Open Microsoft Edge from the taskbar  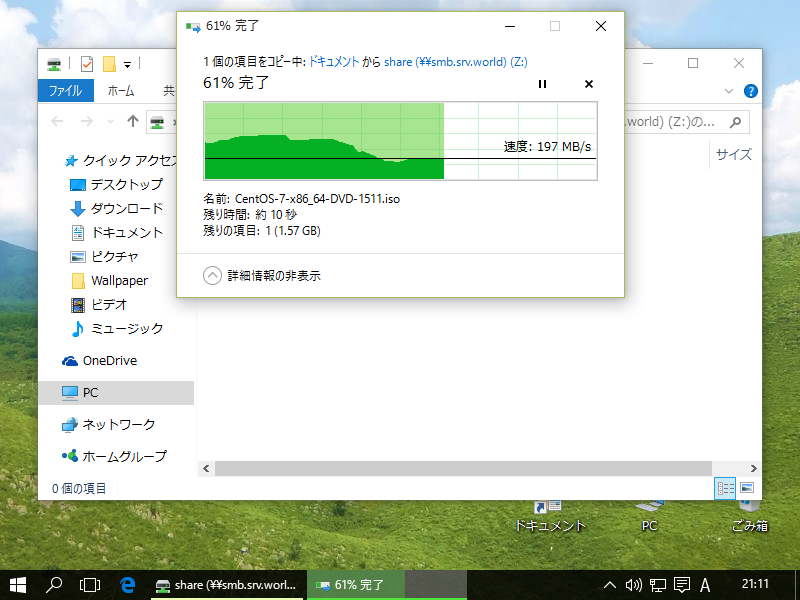coord(127,585)
